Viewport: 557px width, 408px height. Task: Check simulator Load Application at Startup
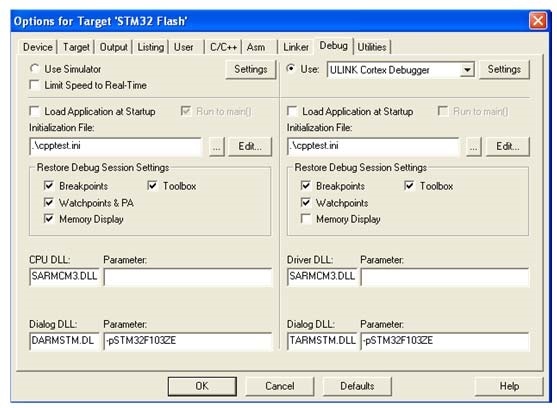click(x=35, y=111)
